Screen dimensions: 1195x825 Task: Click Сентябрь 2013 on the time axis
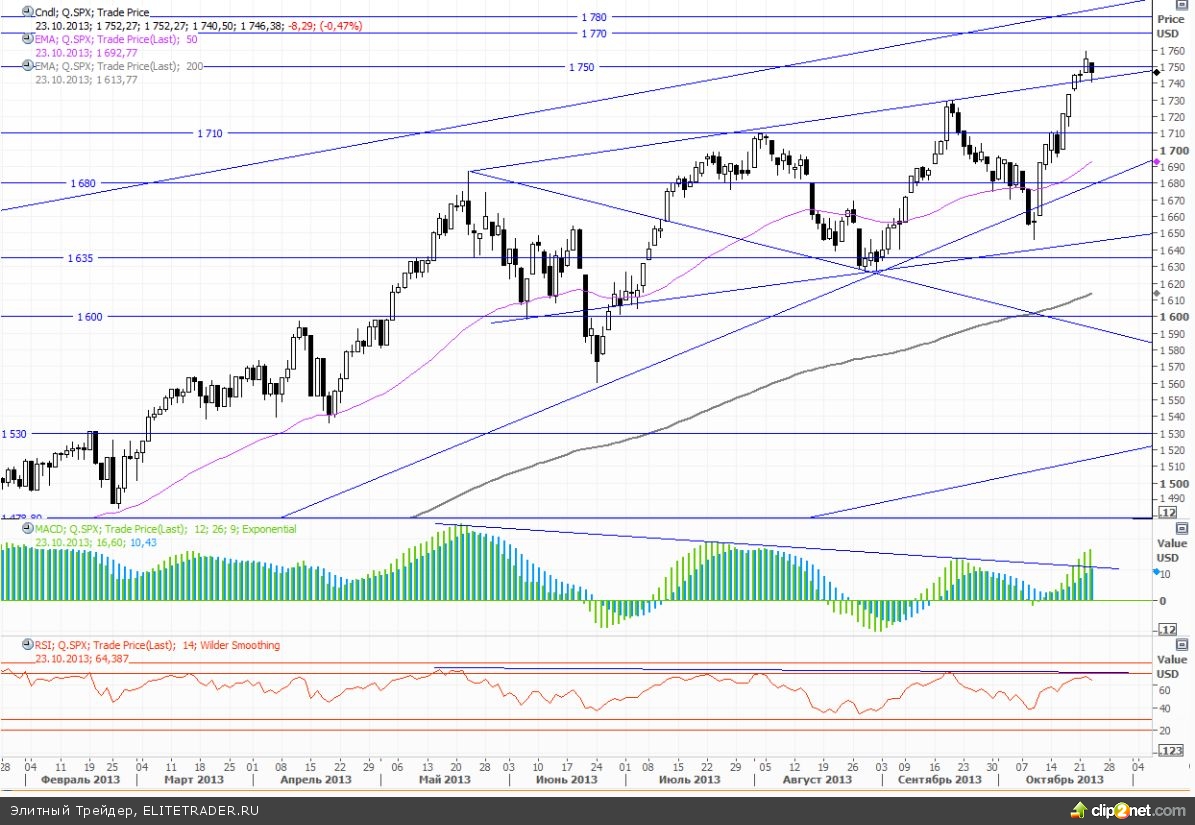[x=940, y=779]
